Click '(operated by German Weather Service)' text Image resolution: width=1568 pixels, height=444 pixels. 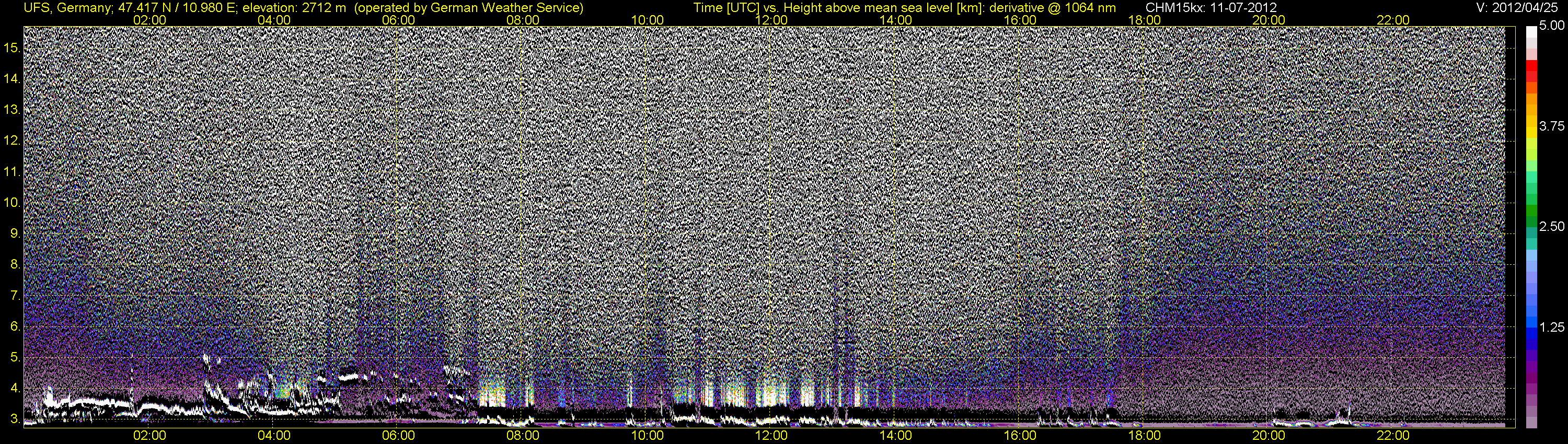(468, 8)
